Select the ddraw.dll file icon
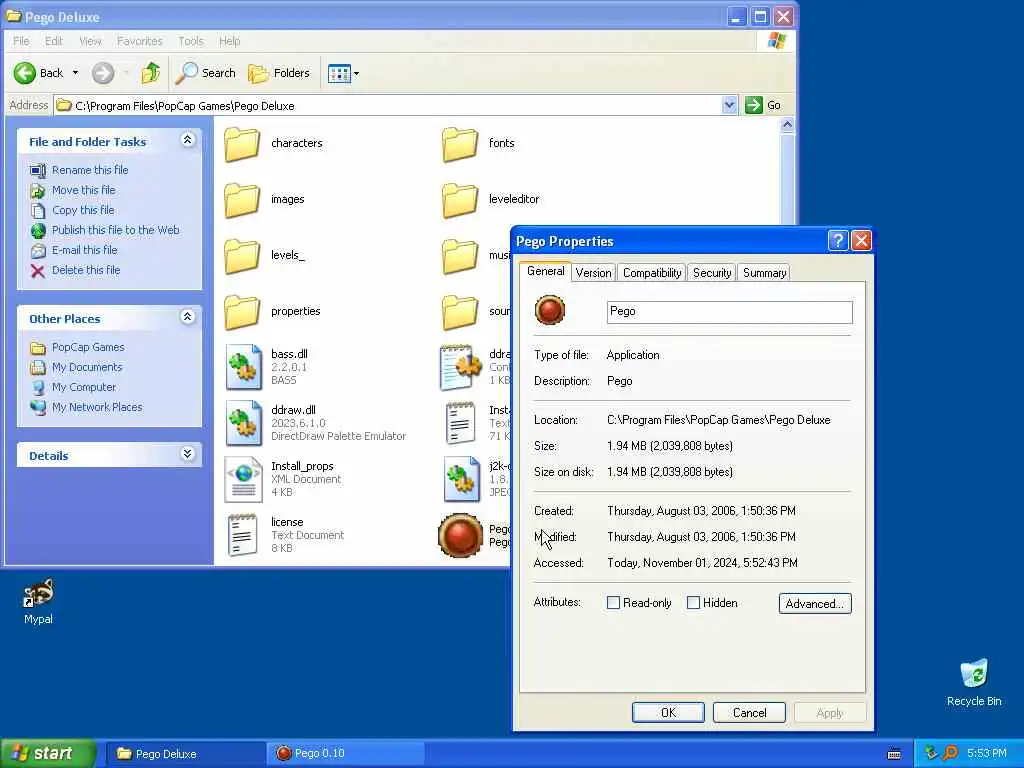This screenshot has height=768, width=1024. [x=244, y=424]
